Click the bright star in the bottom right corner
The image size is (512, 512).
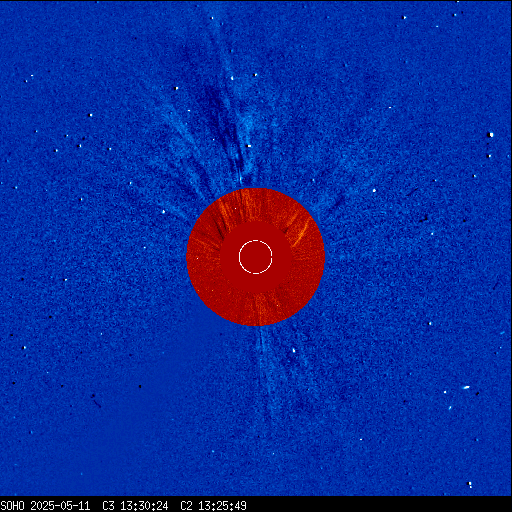(x=470, y=484)
